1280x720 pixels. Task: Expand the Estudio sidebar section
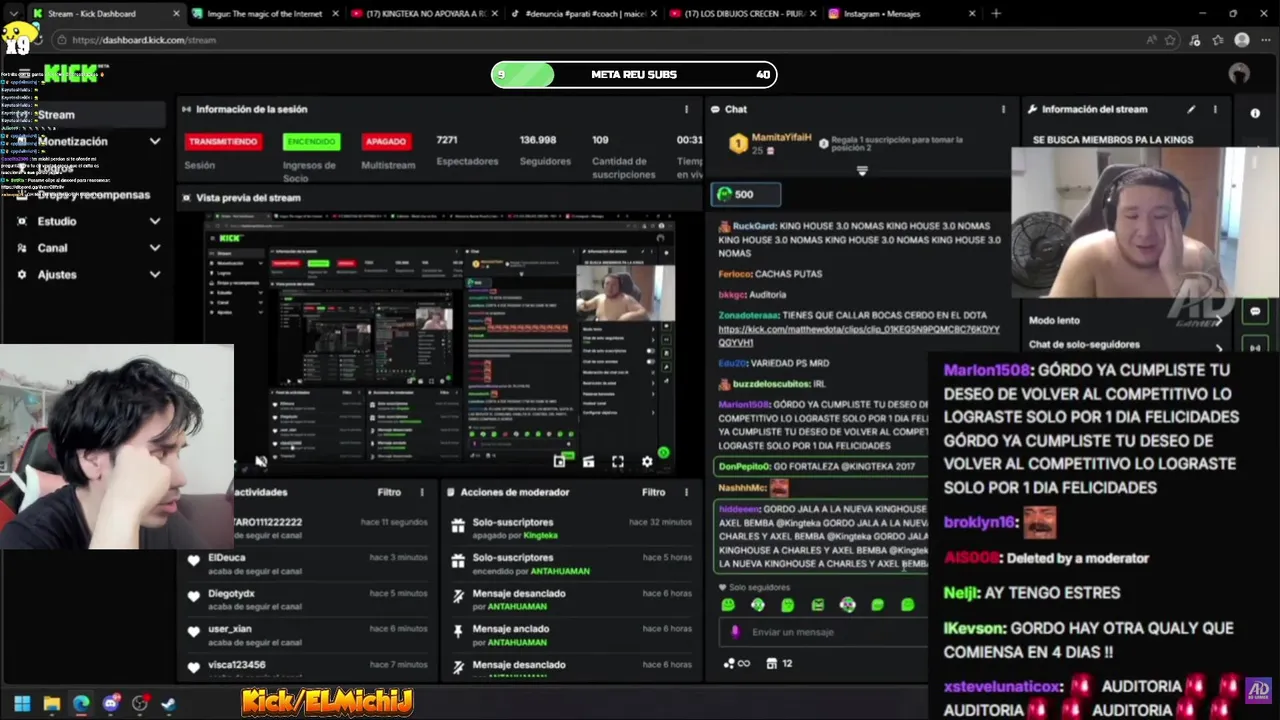click(154, 221)
